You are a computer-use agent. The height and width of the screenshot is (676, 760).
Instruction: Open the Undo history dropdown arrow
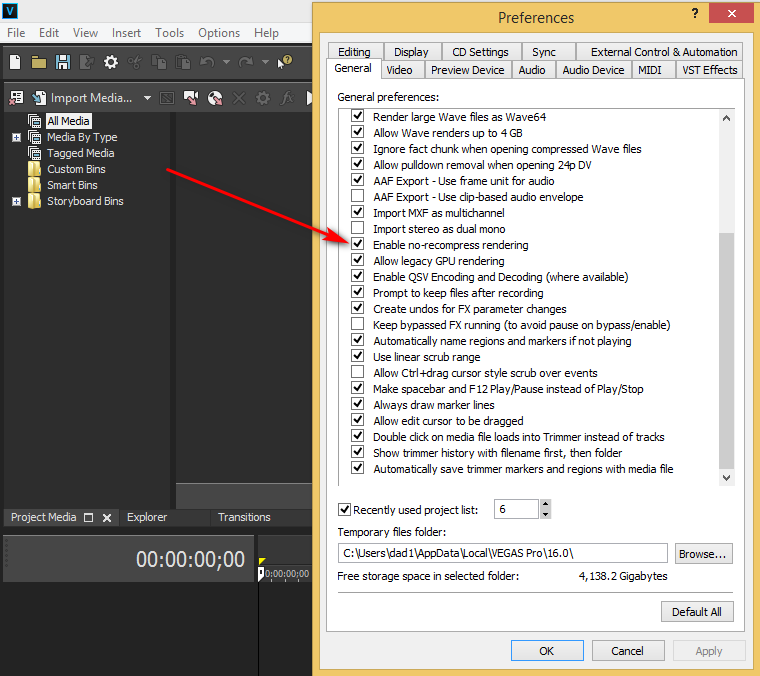[226, 62]
